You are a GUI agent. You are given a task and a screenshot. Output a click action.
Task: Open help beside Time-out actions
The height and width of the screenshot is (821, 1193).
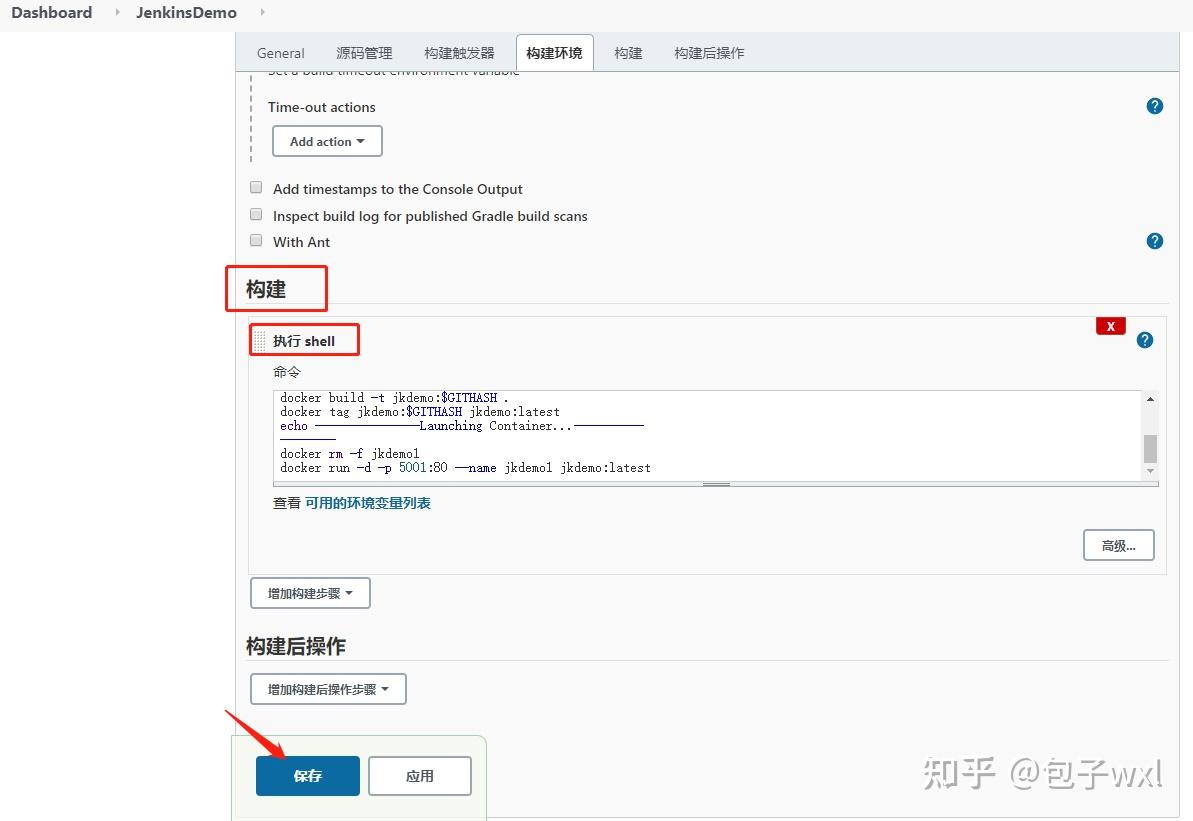1155,106
